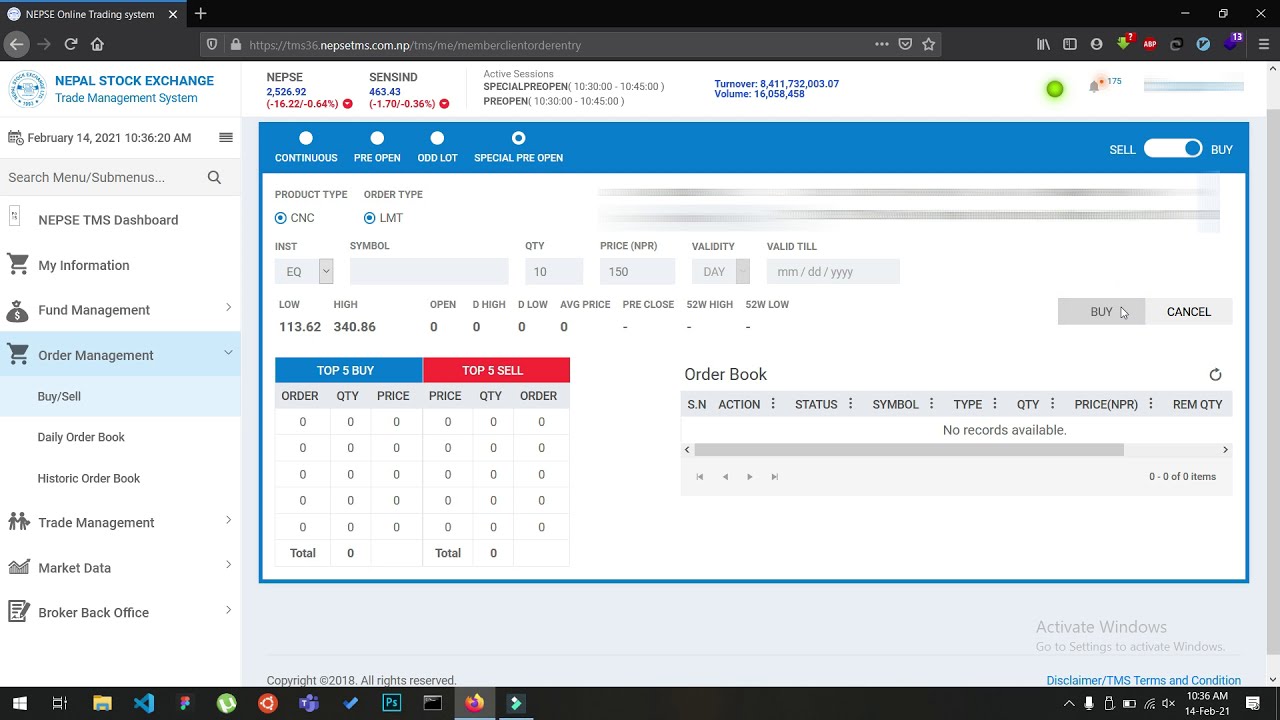Open the INST EQ dropdown
This screenshot has width=1280, height=720.
[x=304, y=272]
